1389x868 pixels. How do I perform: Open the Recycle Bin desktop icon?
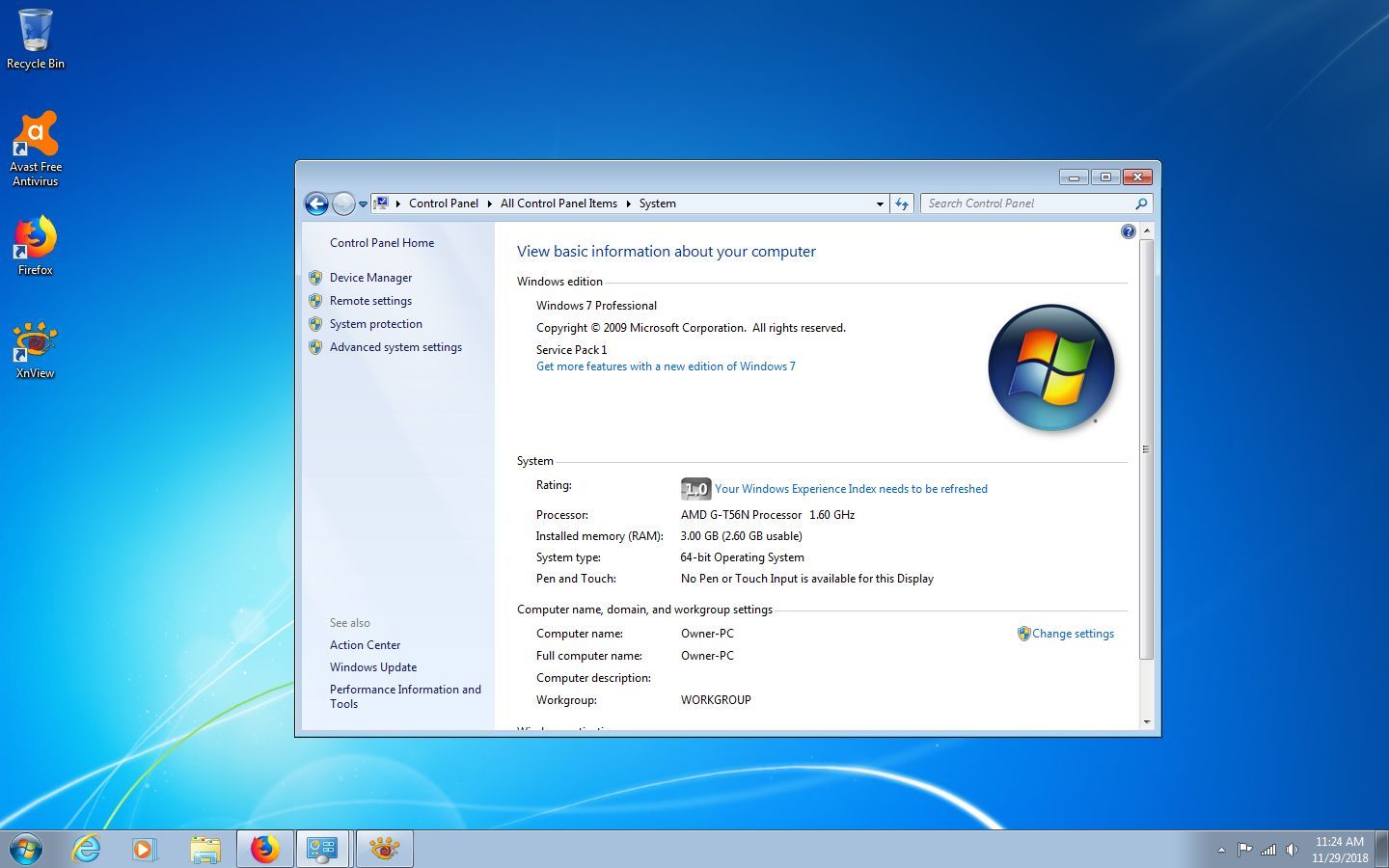36,40
